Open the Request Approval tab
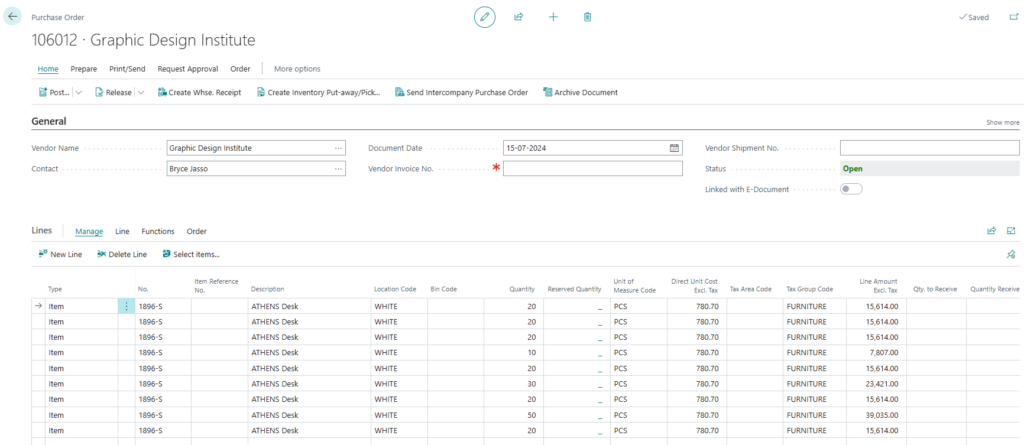 tap(187, 69)
